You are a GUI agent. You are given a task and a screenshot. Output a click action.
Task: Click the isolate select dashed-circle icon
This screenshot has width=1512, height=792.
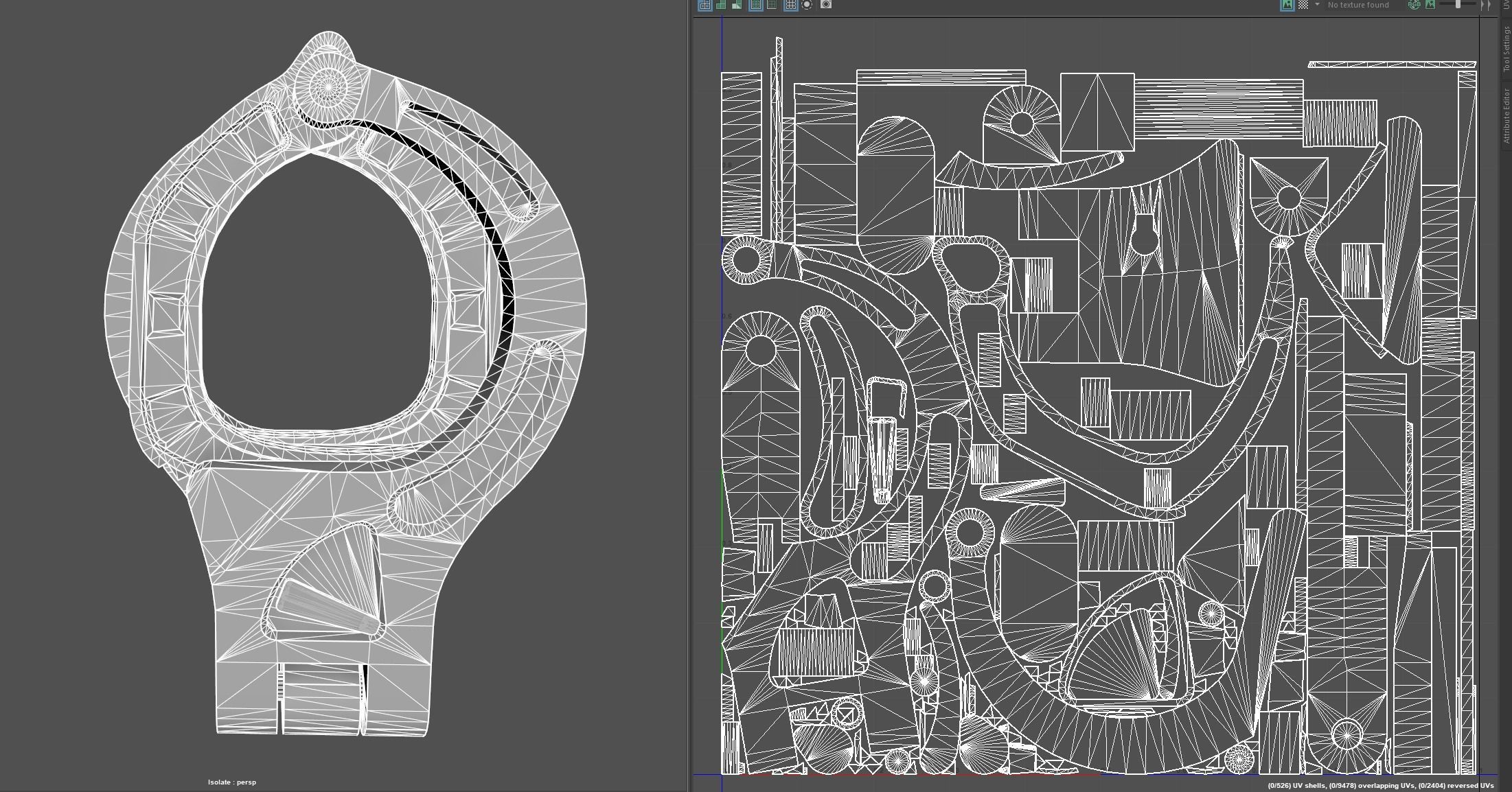807,5
